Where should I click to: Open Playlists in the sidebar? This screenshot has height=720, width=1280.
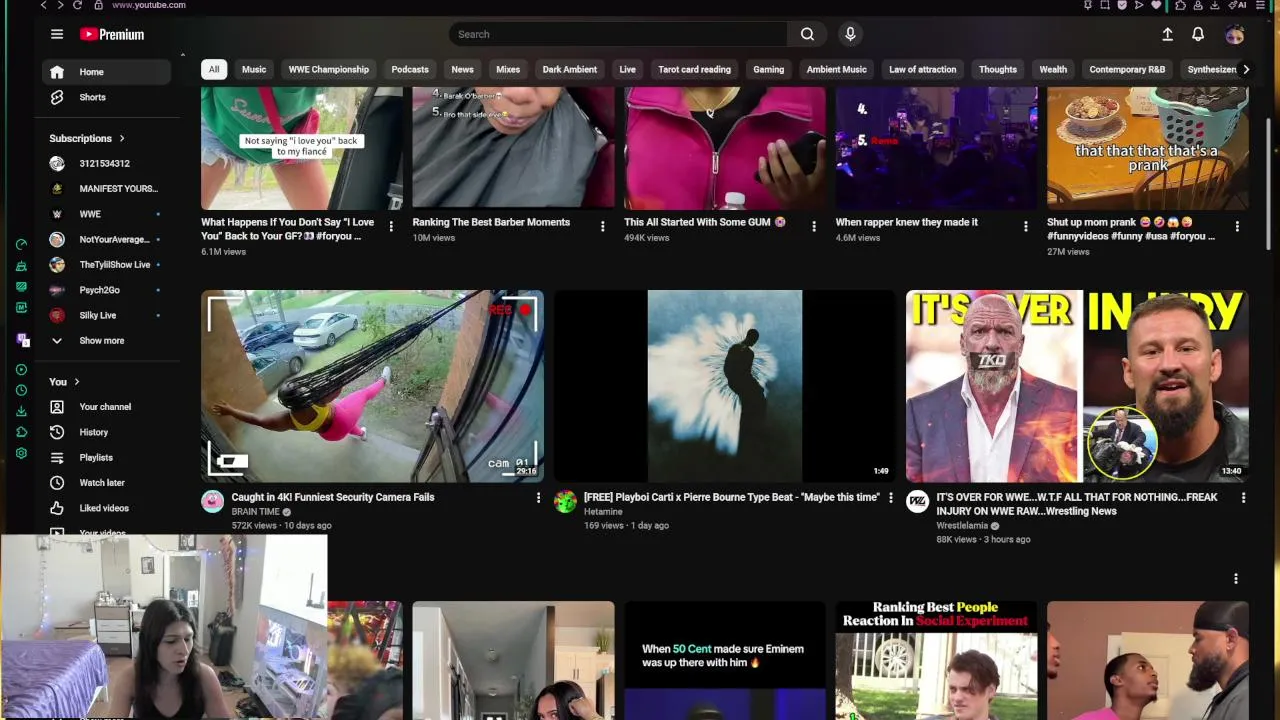pyautogui.click(x=106, y=458)
